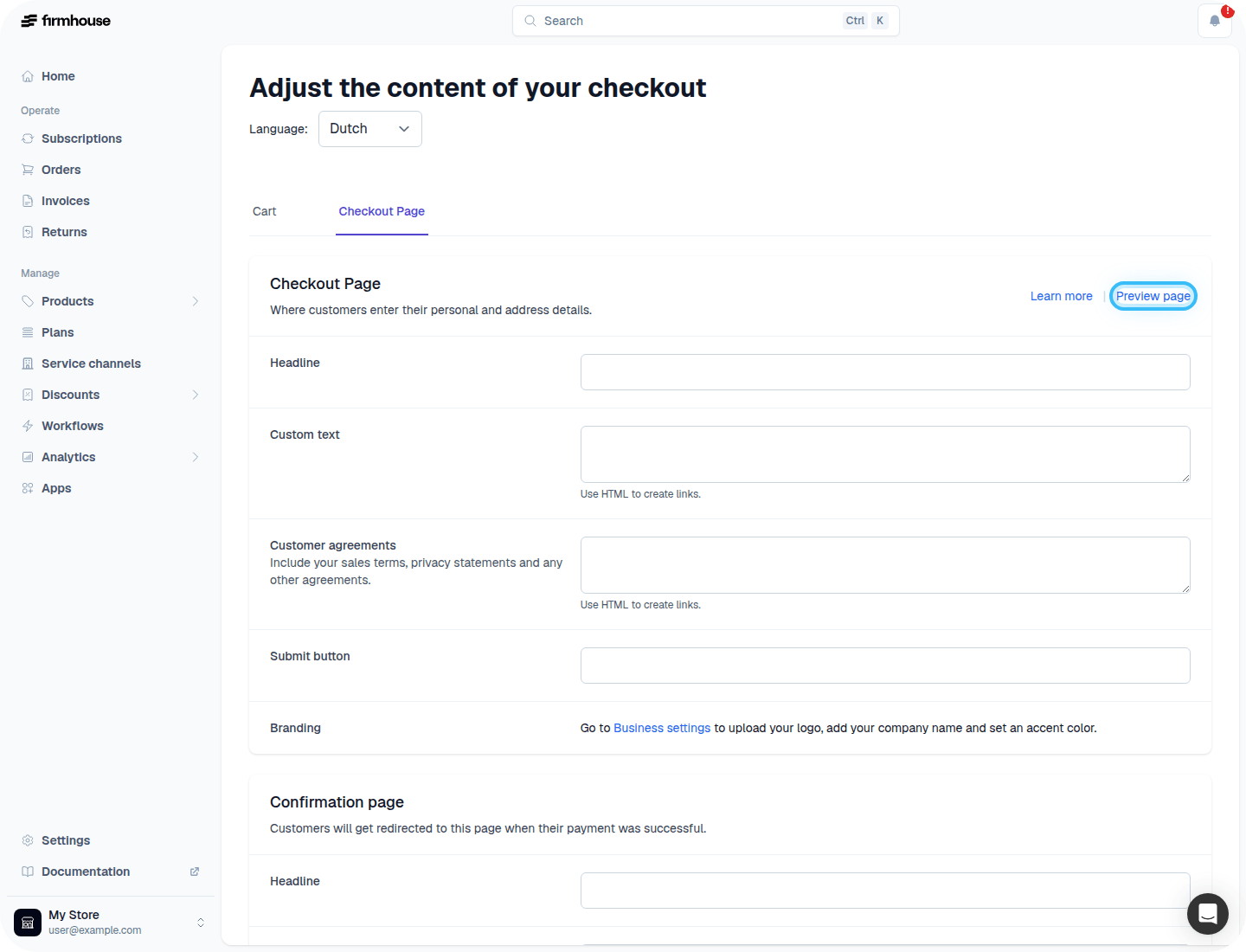Click the Submit button text input
The height and width of the screenshot is (952, 1246).
pyautogui.click(x=885, y=666)
